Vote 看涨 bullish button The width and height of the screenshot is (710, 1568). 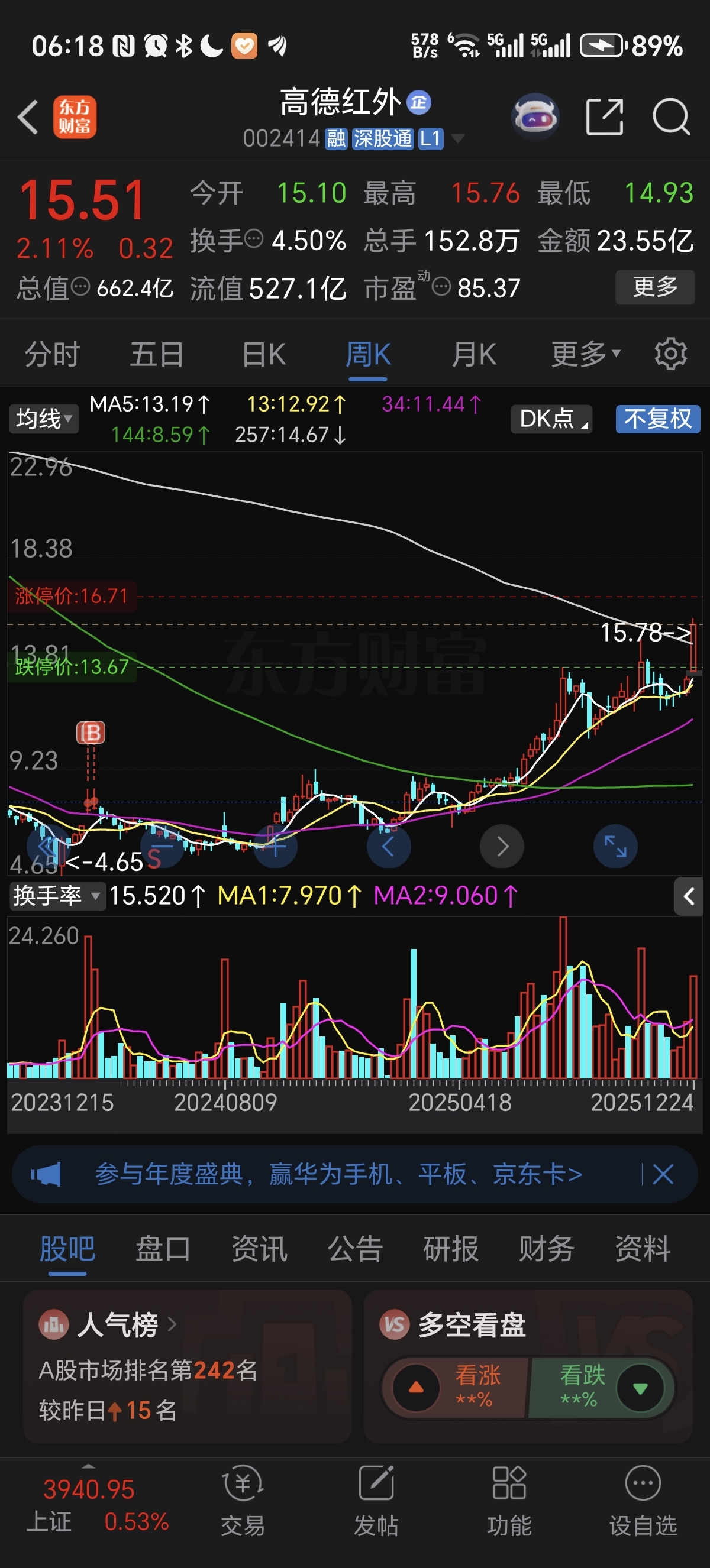pos(454,1388)
